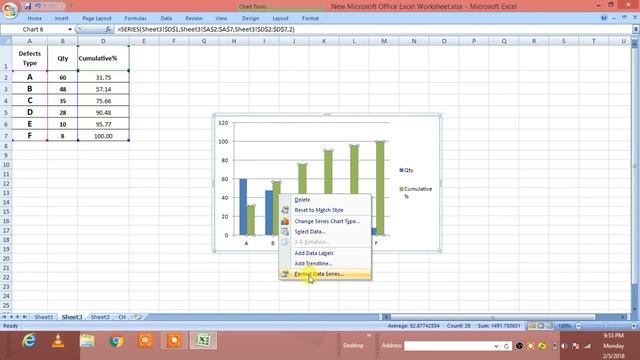Open the Home ribbon tab

tap(34, 18)
